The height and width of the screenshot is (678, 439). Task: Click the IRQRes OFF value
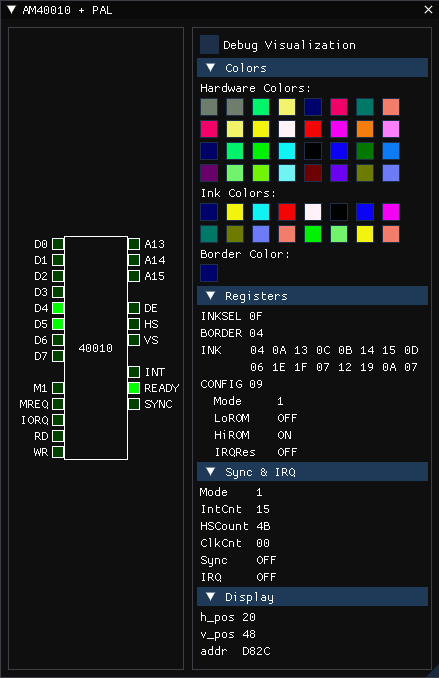tap(287, 452)
